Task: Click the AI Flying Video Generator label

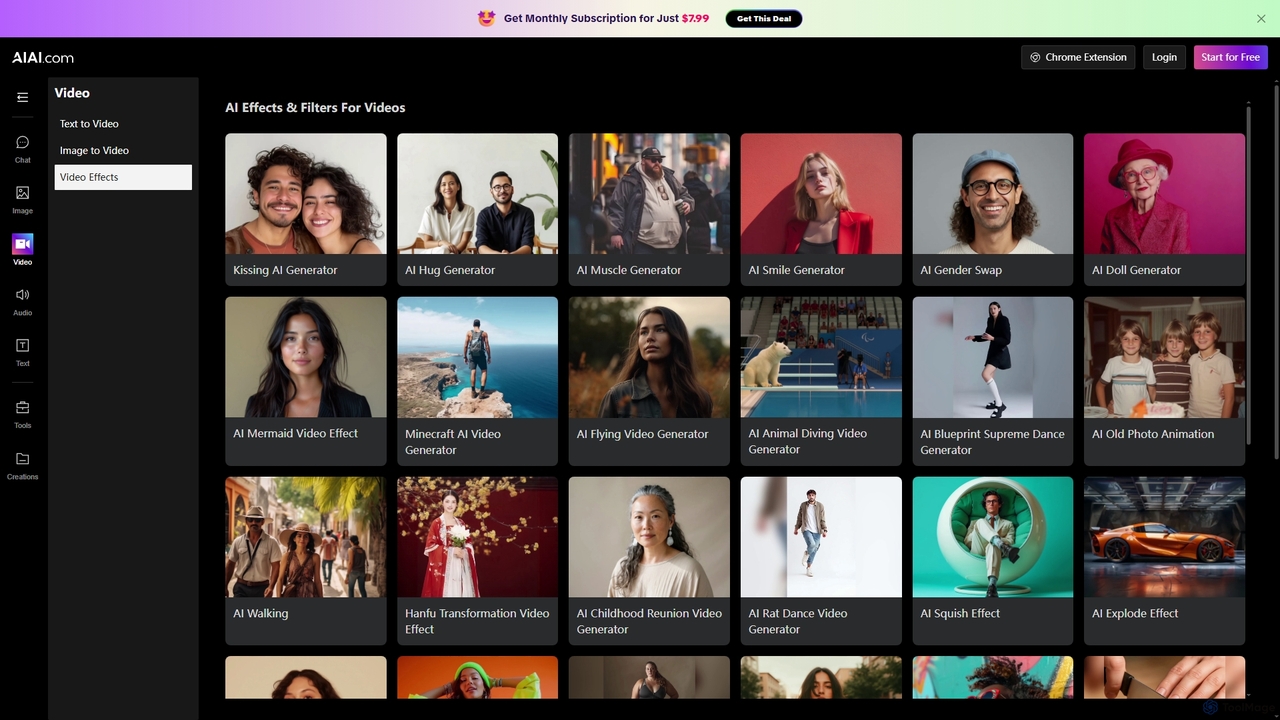Action: tap(643, 434)
